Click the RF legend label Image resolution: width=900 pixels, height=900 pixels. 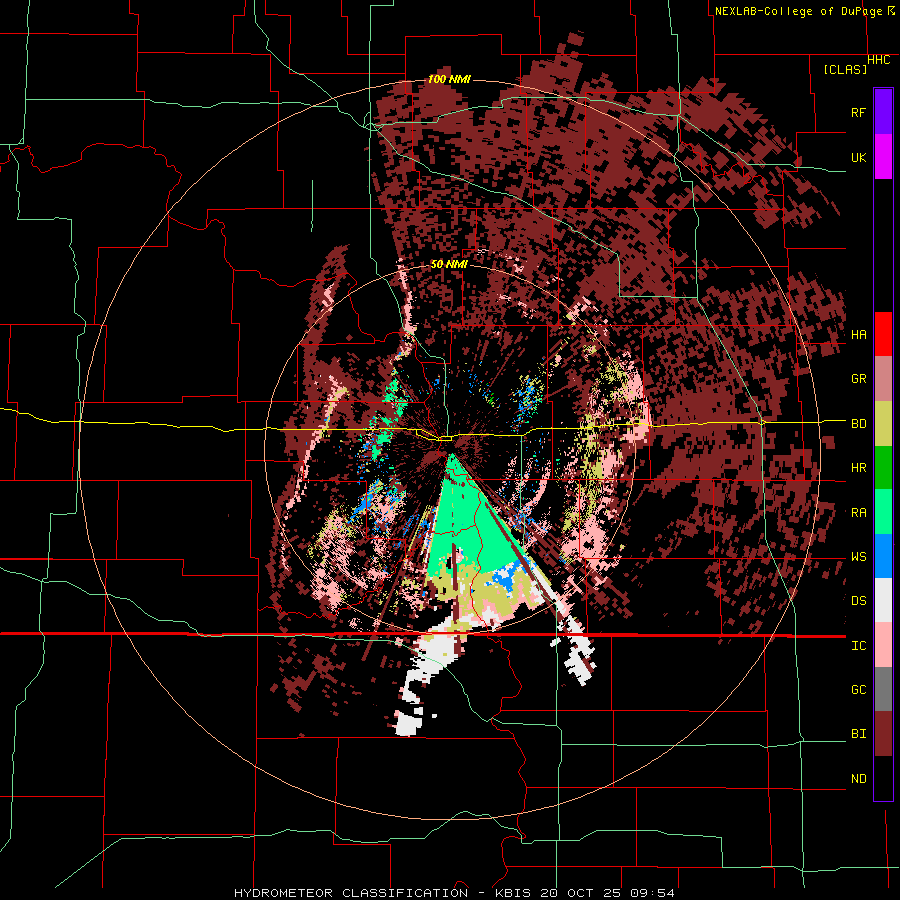pyautogui.click(x=859, y=112)
